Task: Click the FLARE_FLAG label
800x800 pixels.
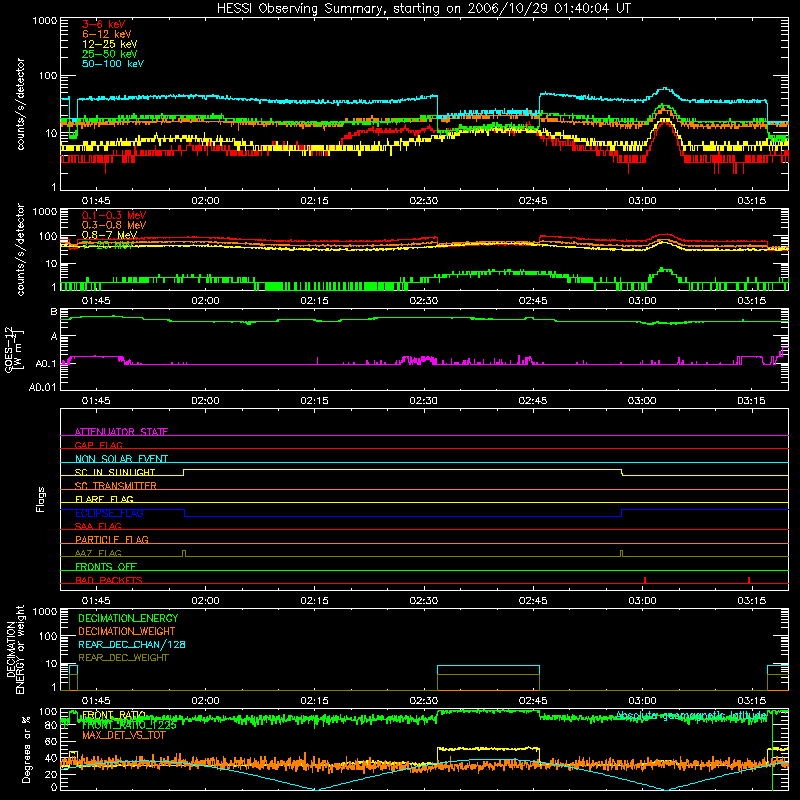Action: tap(104, 499)
